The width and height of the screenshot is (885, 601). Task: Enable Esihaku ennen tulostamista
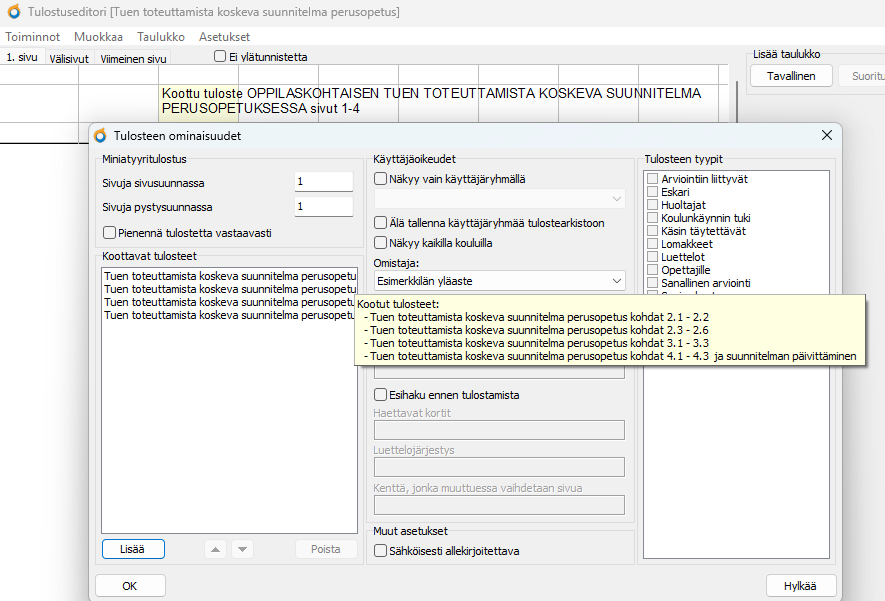(x=380, y=395)
